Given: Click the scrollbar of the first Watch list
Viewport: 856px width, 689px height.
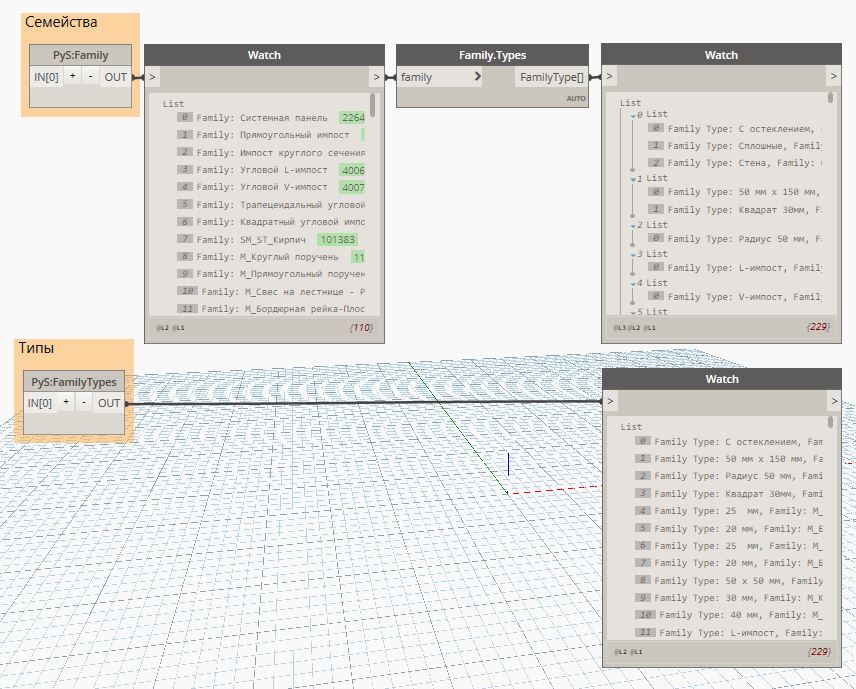Looking at the screenshot, I should (373, 105).
